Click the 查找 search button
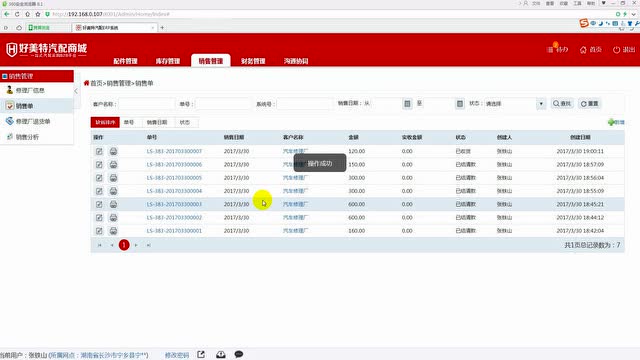640x360 pixels. point(562,104)
